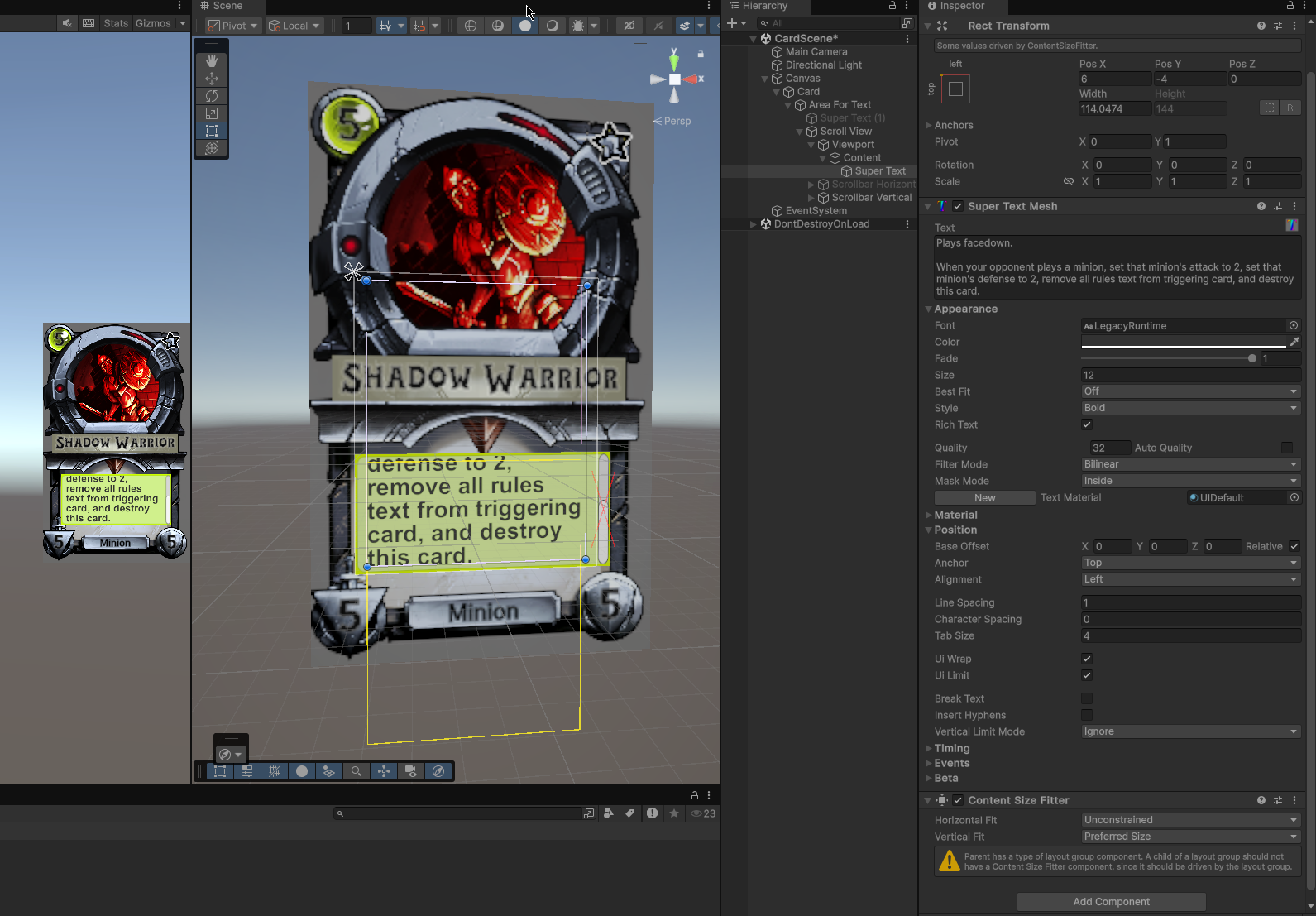Screen dimensions: 1316x916
Task: Disable the Rich Text checkbox
Action: click(1087, 424)
